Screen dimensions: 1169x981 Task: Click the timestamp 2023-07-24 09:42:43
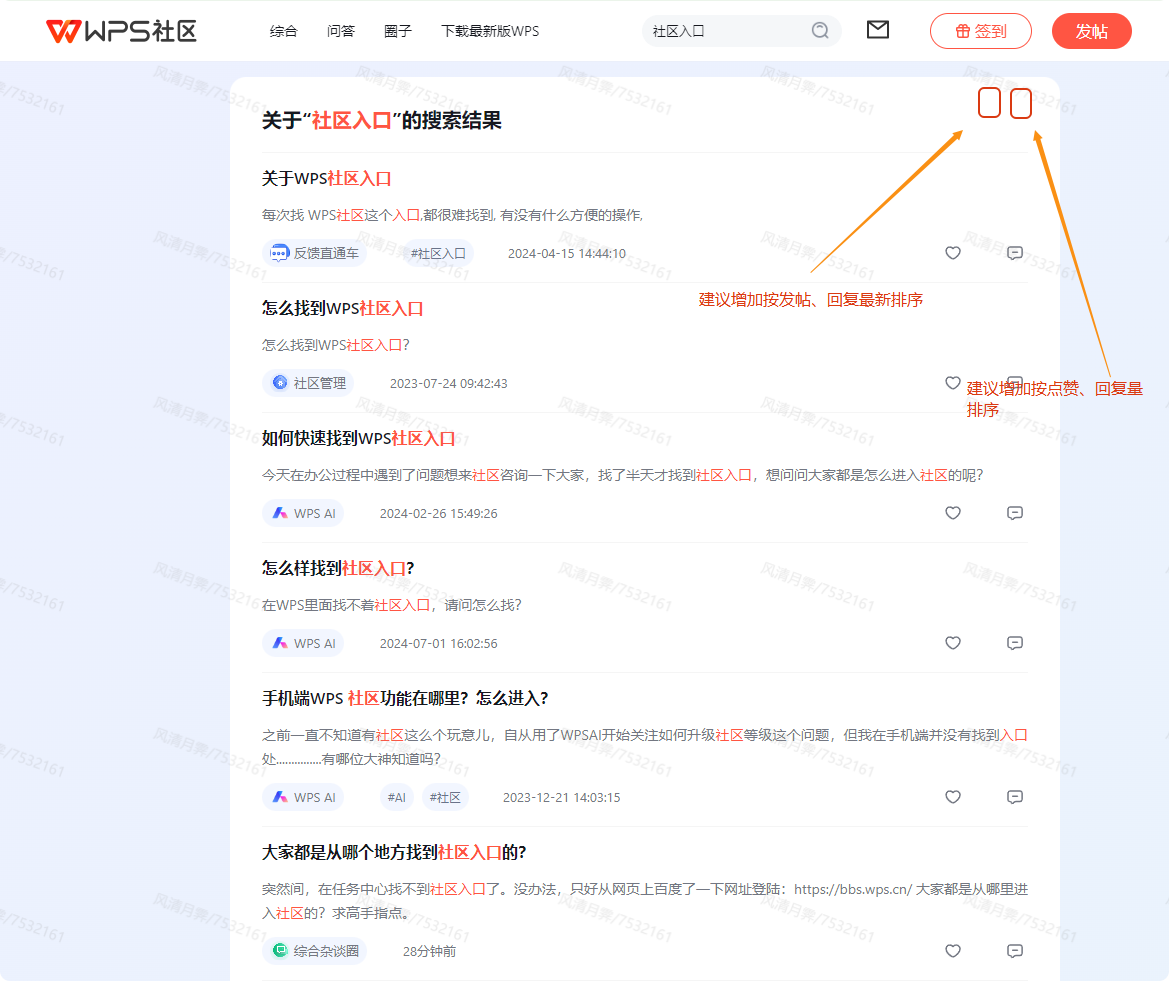point(448,383)
